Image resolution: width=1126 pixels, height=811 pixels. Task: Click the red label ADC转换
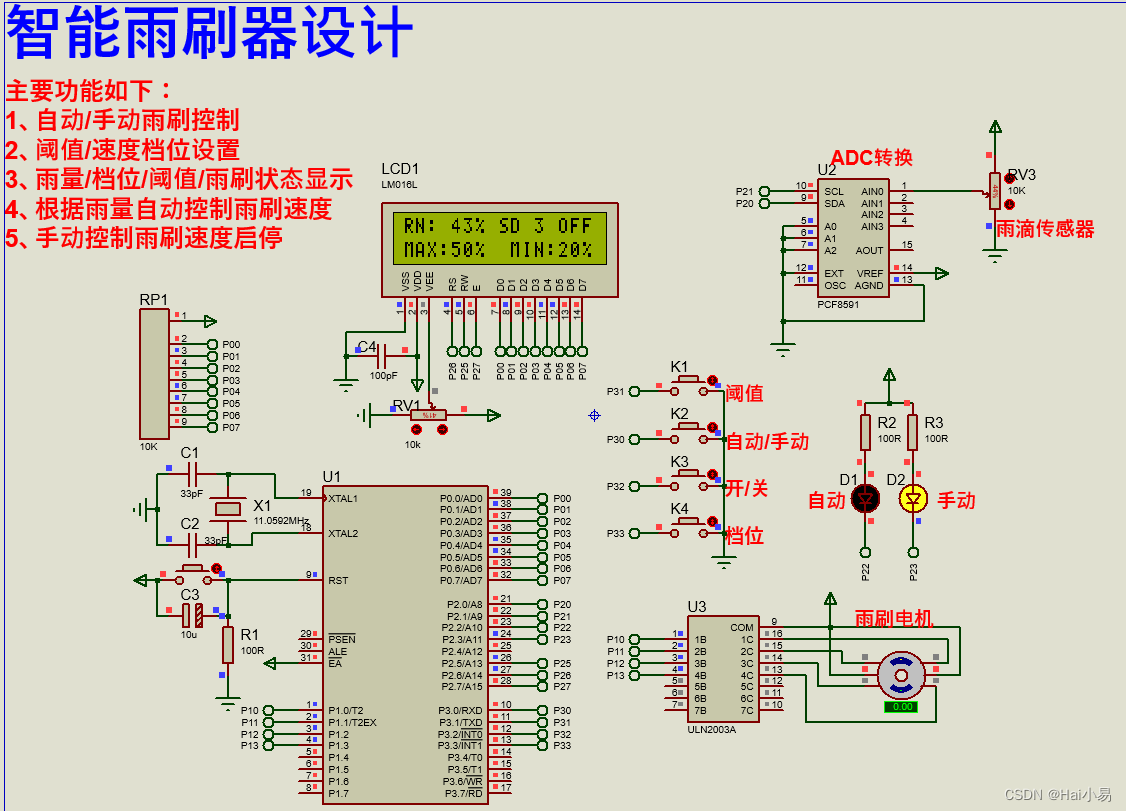click(x=872, y=157)
